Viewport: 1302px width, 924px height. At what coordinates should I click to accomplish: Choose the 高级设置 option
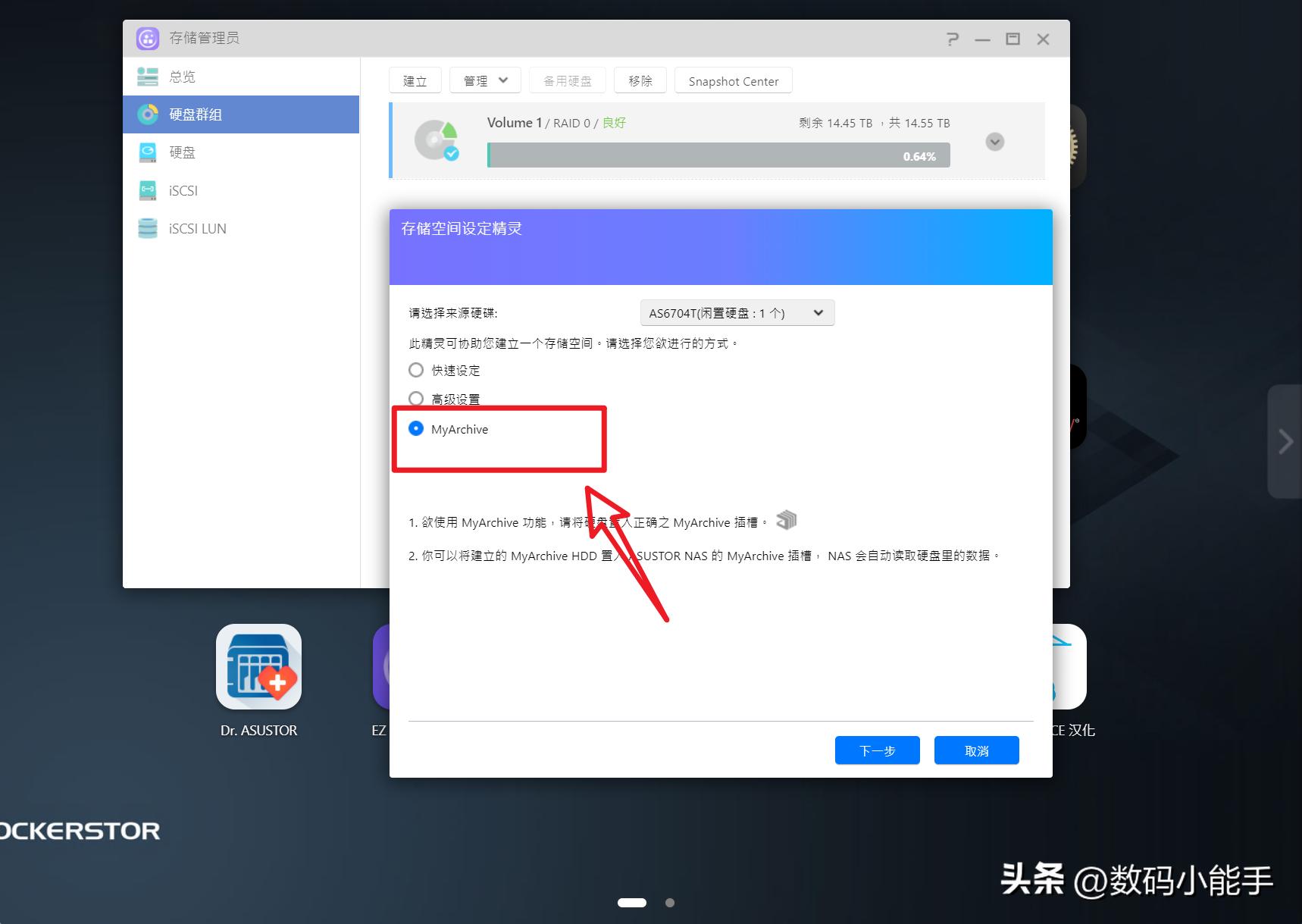416,398
